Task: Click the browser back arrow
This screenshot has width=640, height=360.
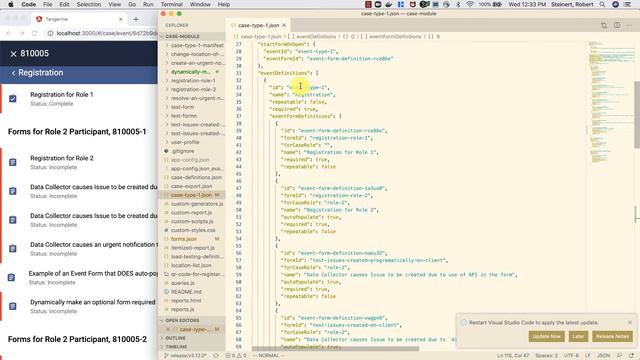Action: point(9,33)
